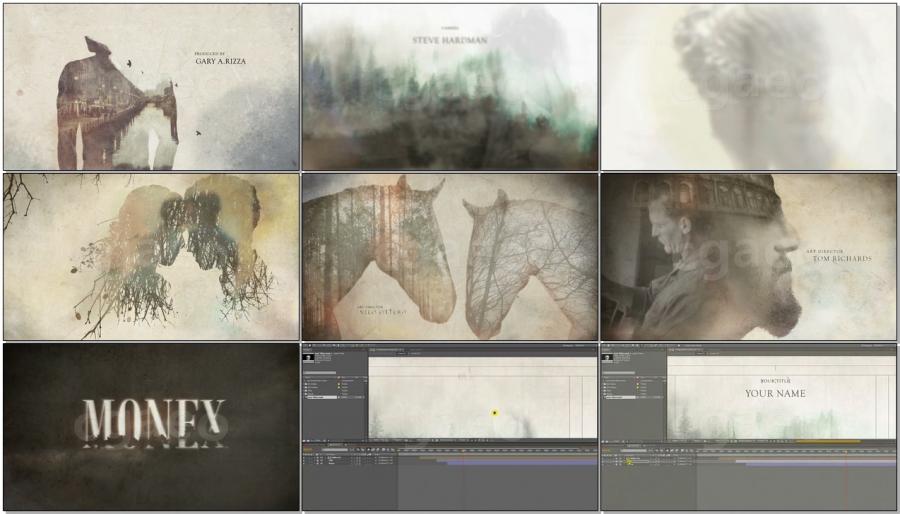This screenshot has width=900, height=514.
Task: Select the Steve Hardman misty forest frame
Action: (449, 87)
